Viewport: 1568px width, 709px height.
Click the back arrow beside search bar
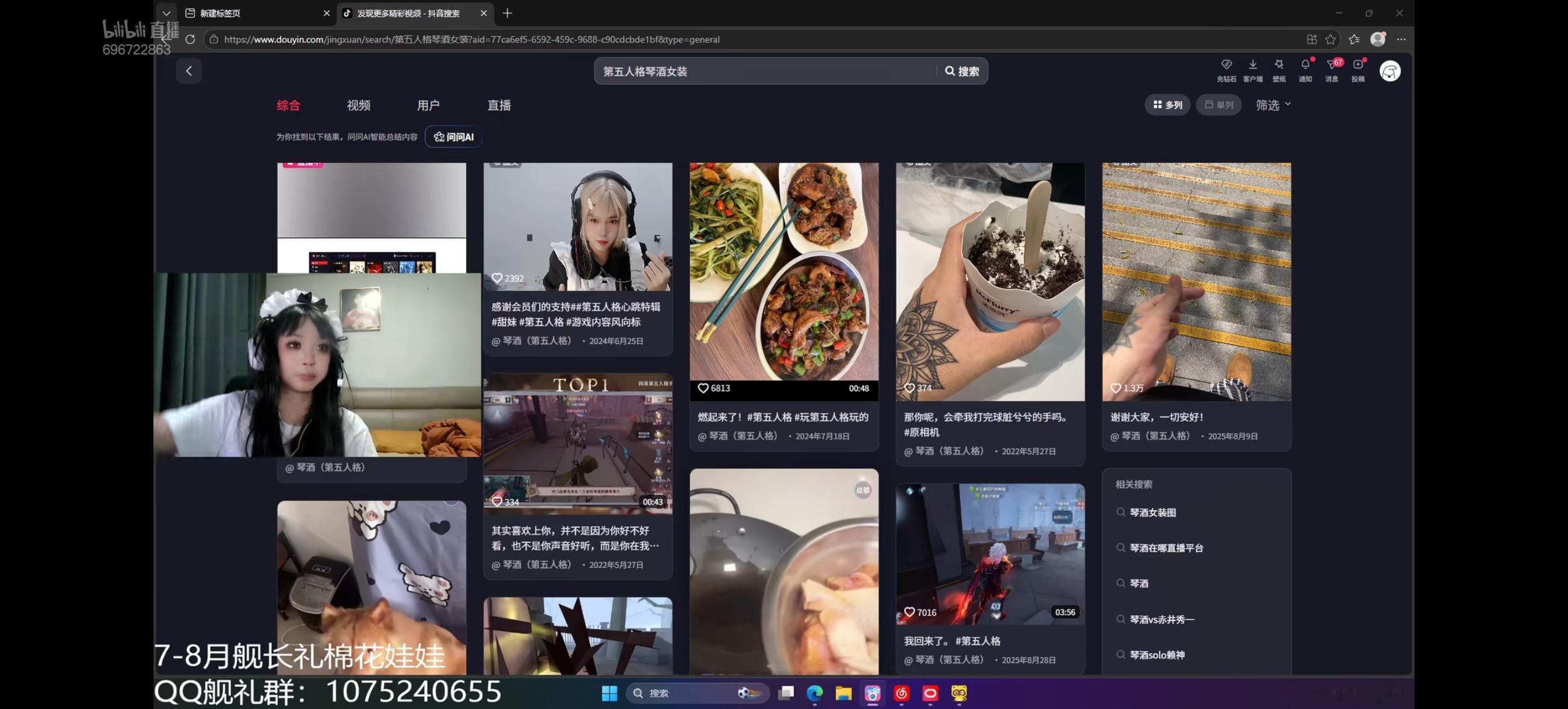[x=188, y=71]
